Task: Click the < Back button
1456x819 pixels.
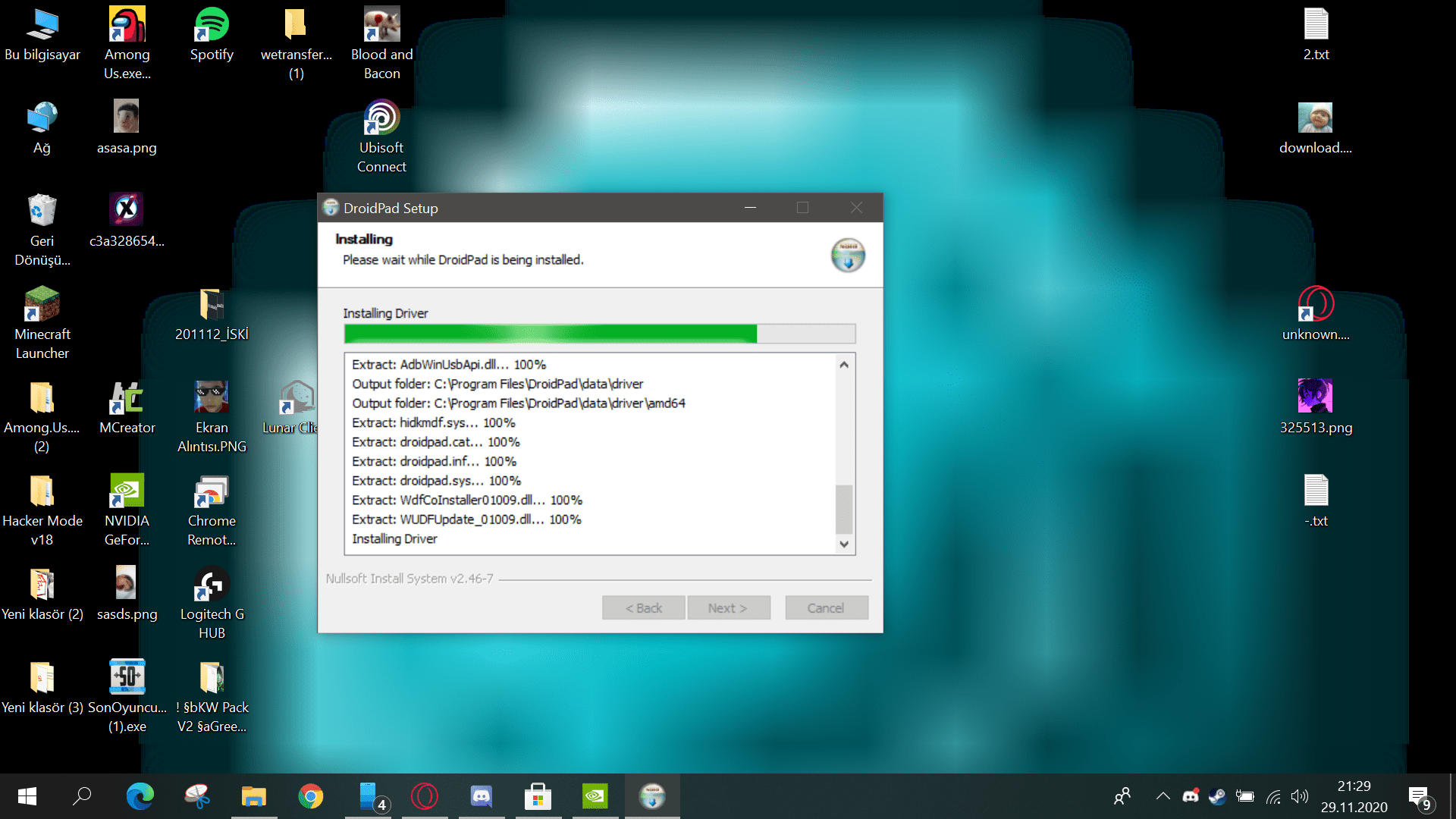Action: click(x=643, y=608)
